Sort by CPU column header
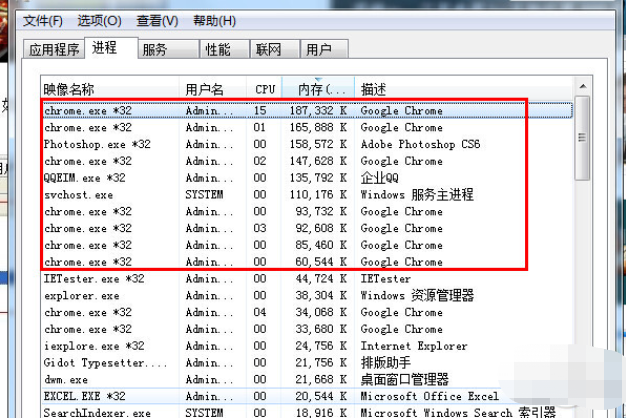626x418 pixels. (x=264, y=89)
